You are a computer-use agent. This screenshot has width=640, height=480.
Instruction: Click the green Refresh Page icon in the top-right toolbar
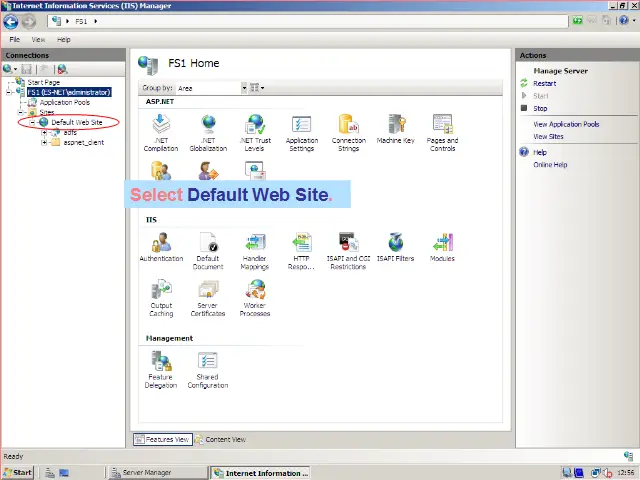pos(577,20)
